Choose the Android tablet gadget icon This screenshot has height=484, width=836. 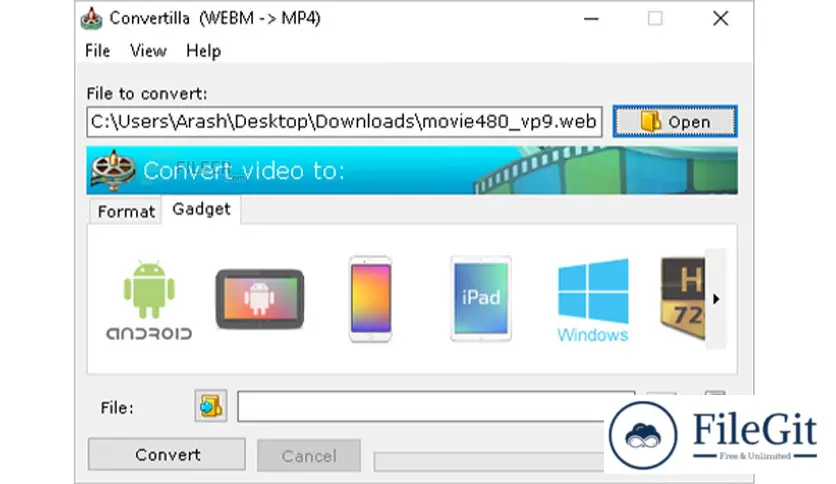[260, 299]
